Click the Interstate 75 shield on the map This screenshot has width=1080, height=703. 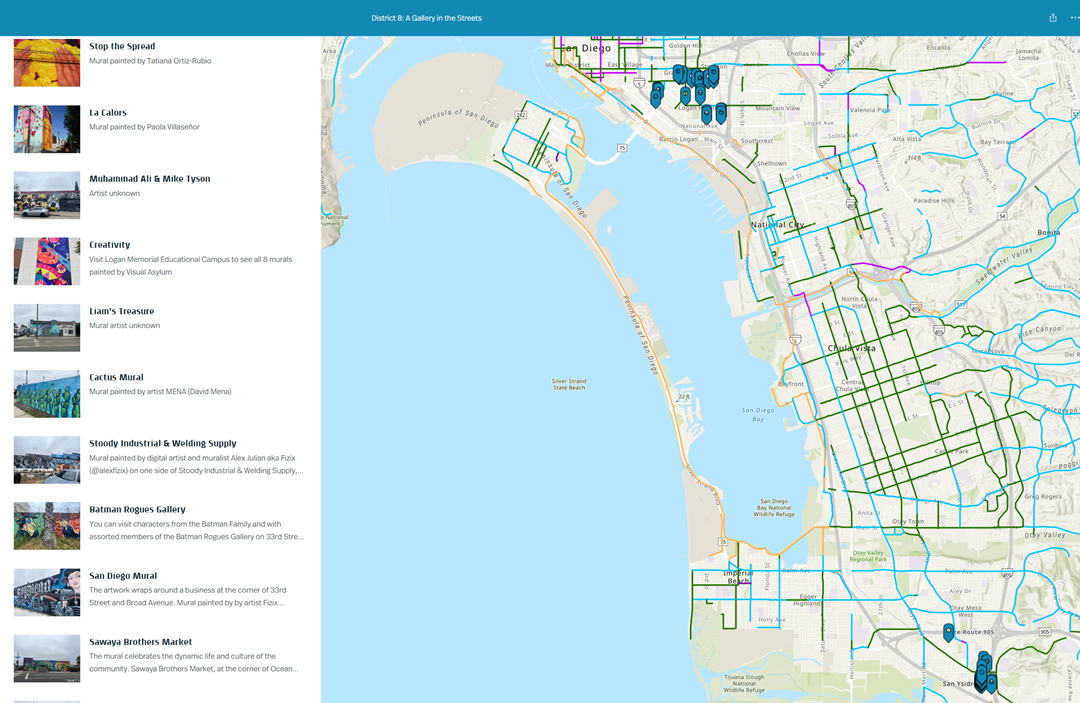pos(621,148)
